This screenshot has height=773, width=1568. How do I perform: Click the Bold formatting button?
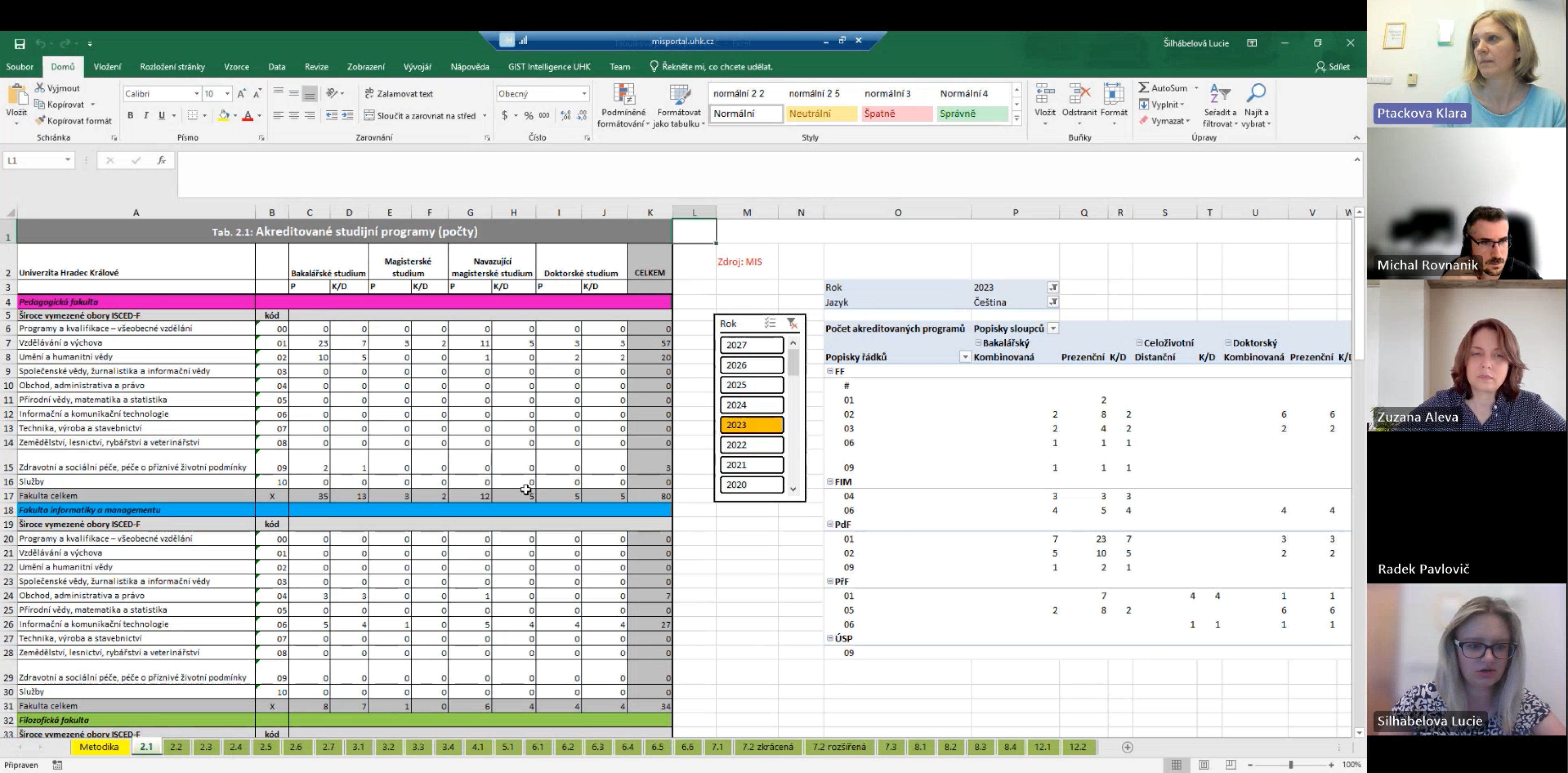pos(130,115)
